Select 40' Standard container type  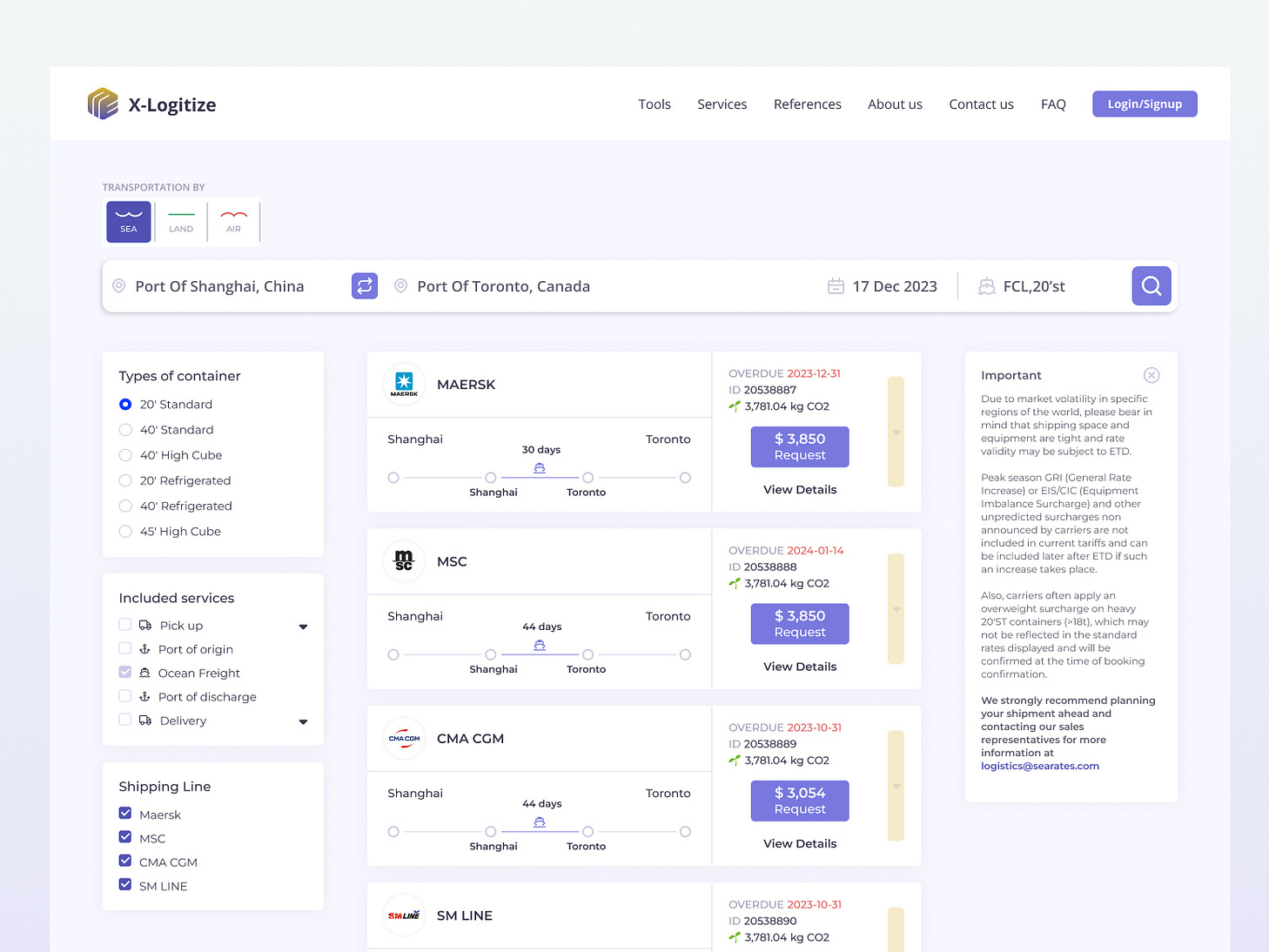(x=125, y=429)
